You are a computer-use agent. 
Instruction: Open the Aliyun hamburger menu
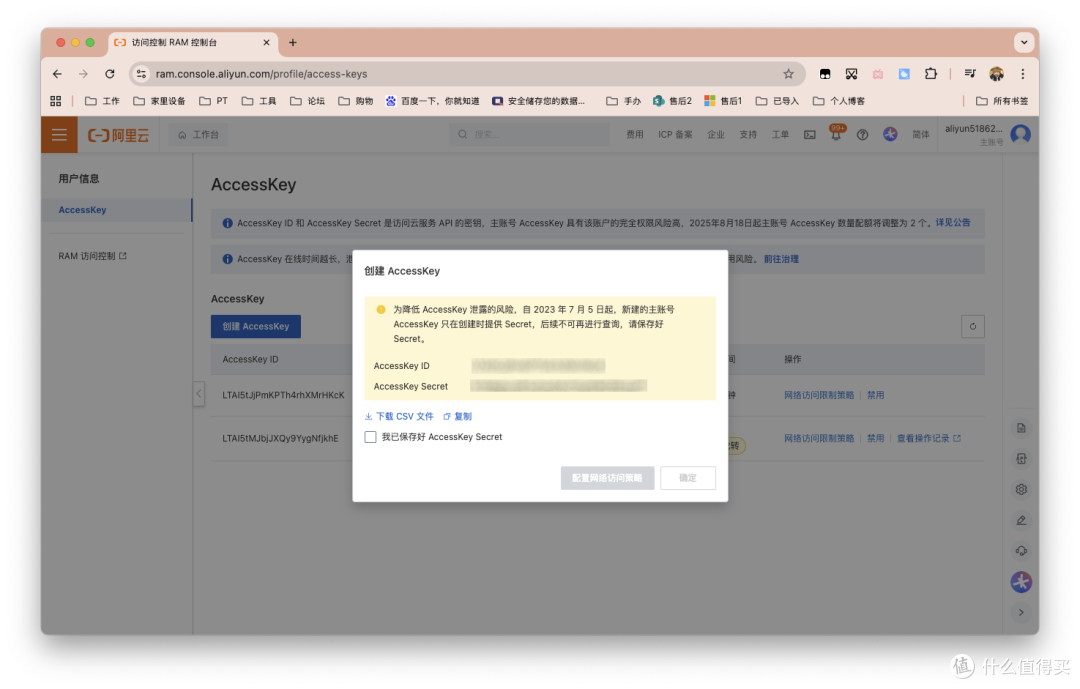click(59, 134)
